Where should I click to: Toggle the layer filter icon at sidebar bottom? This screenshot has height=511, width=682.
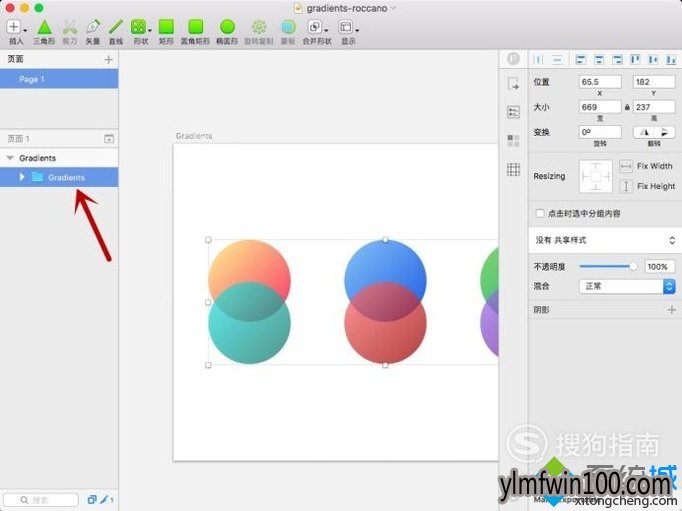(x=92, y=500)
